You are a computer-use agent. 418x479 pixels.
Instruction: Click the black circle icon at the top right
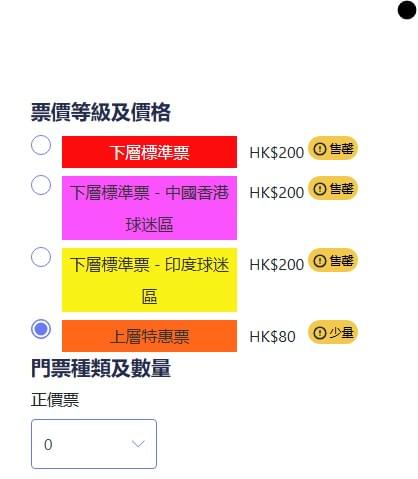407,10
